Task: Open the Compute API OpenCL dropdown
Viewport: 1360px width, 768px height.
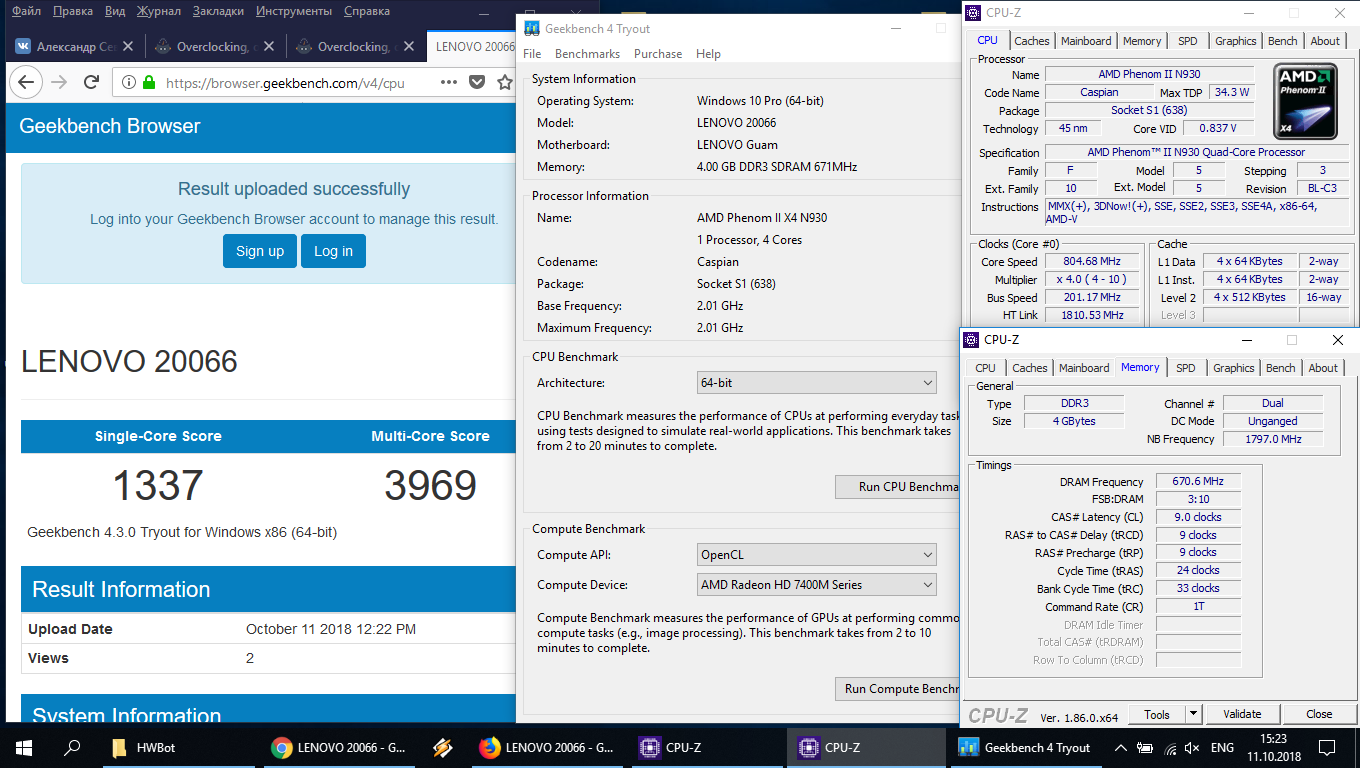Action: point(817,555)
